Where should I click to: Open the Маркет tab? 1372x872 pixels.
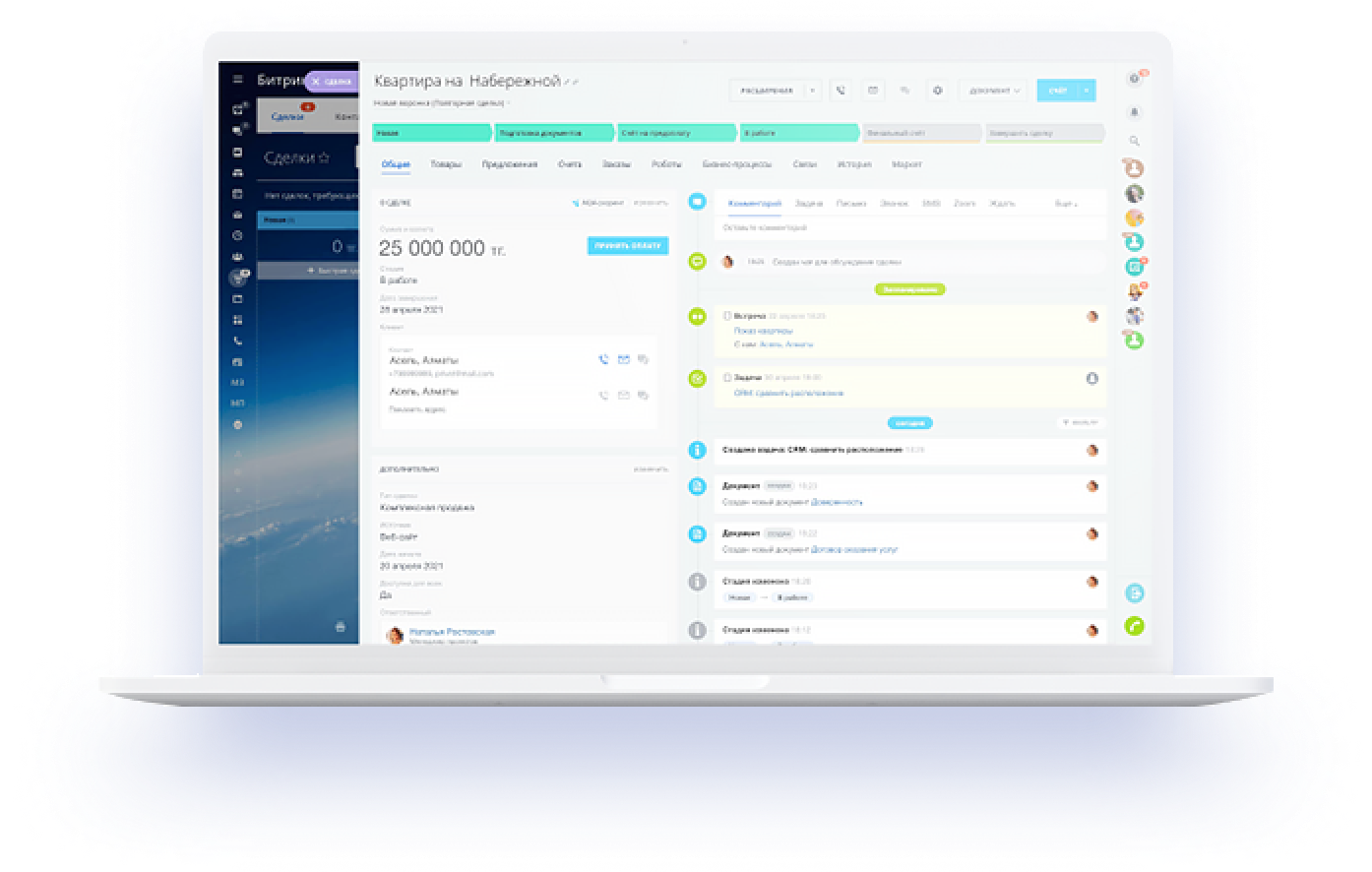tap(906, 164)
